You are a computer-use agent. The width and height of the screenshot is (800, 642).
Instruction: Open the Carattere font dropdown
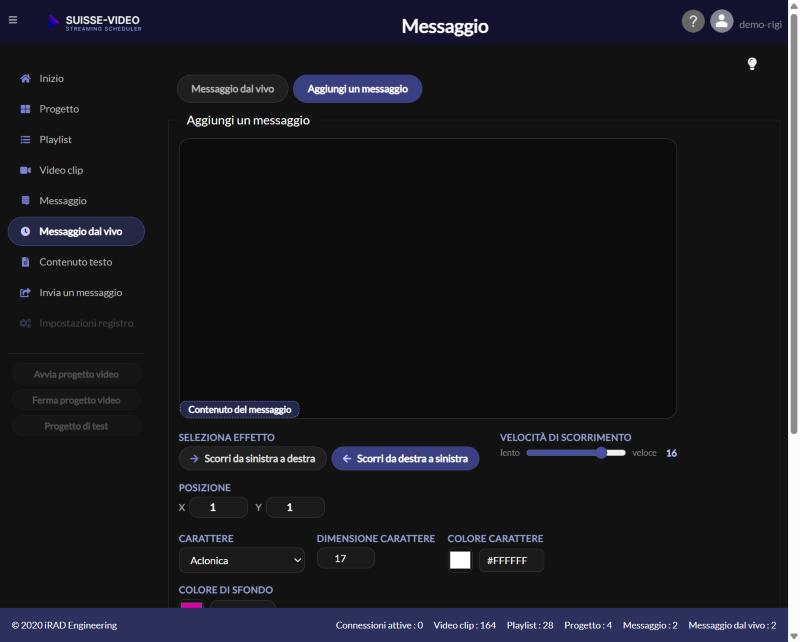[x=242, y=560]
